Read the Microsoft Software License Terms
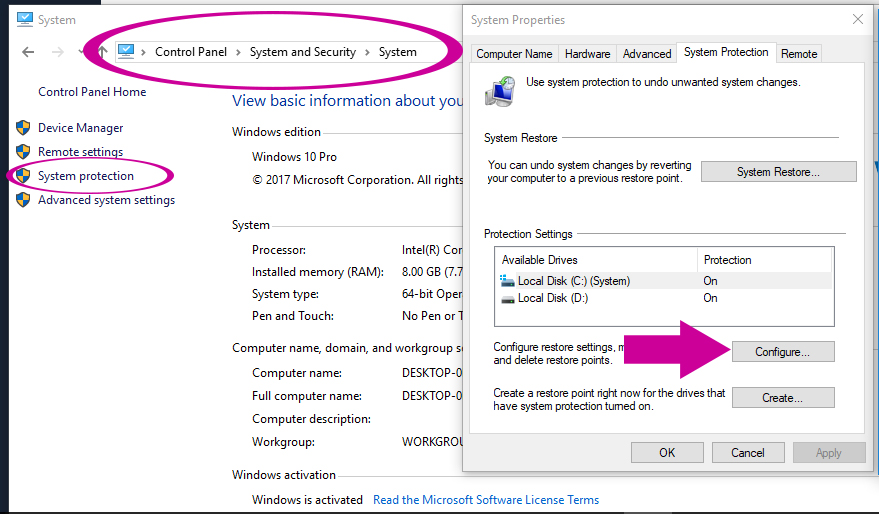The height and width of the screenshot is (514, 879). point(486,500)
